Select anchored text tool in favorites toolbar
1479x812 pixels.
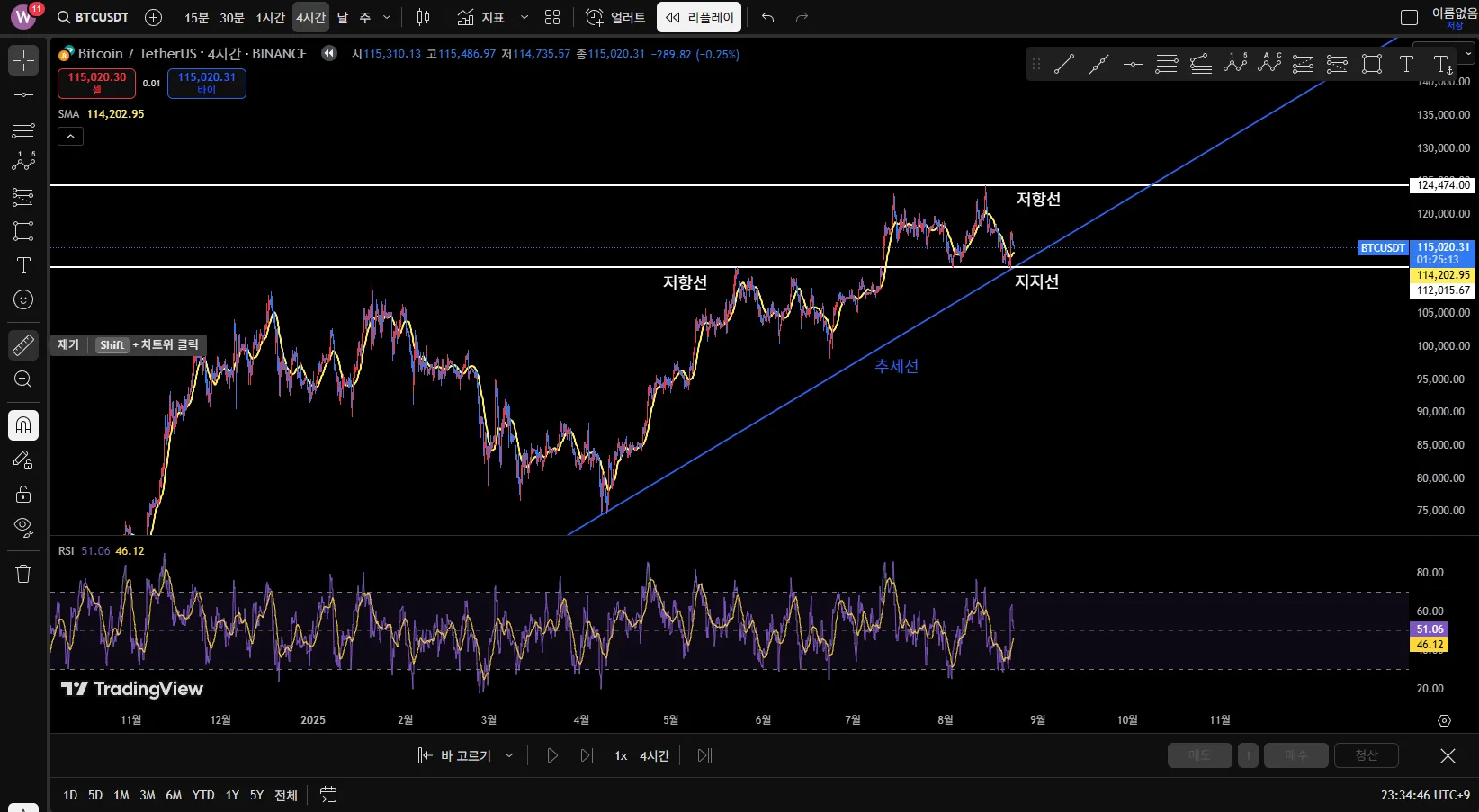pos(1442,64)
